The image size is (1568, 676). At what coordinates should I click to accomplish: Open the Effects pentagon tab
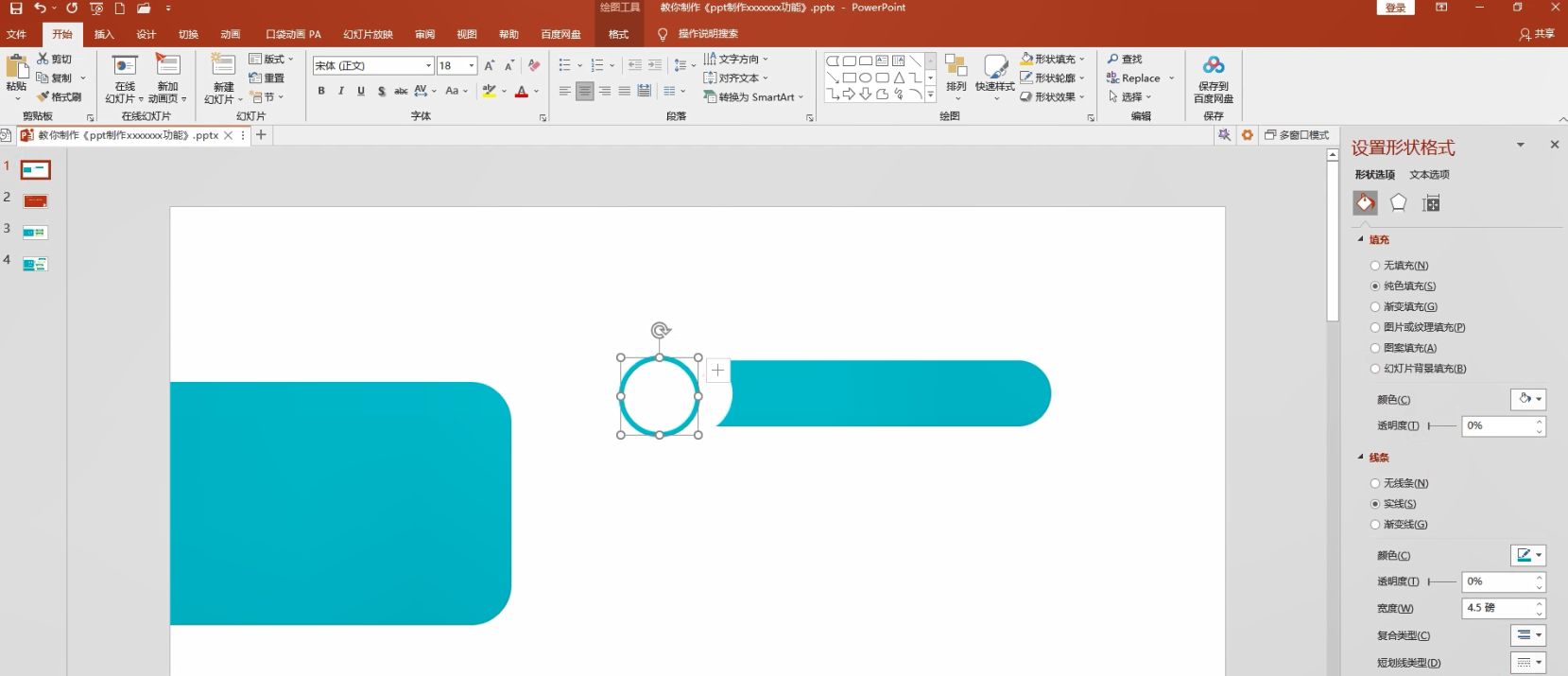point(1398,203)
